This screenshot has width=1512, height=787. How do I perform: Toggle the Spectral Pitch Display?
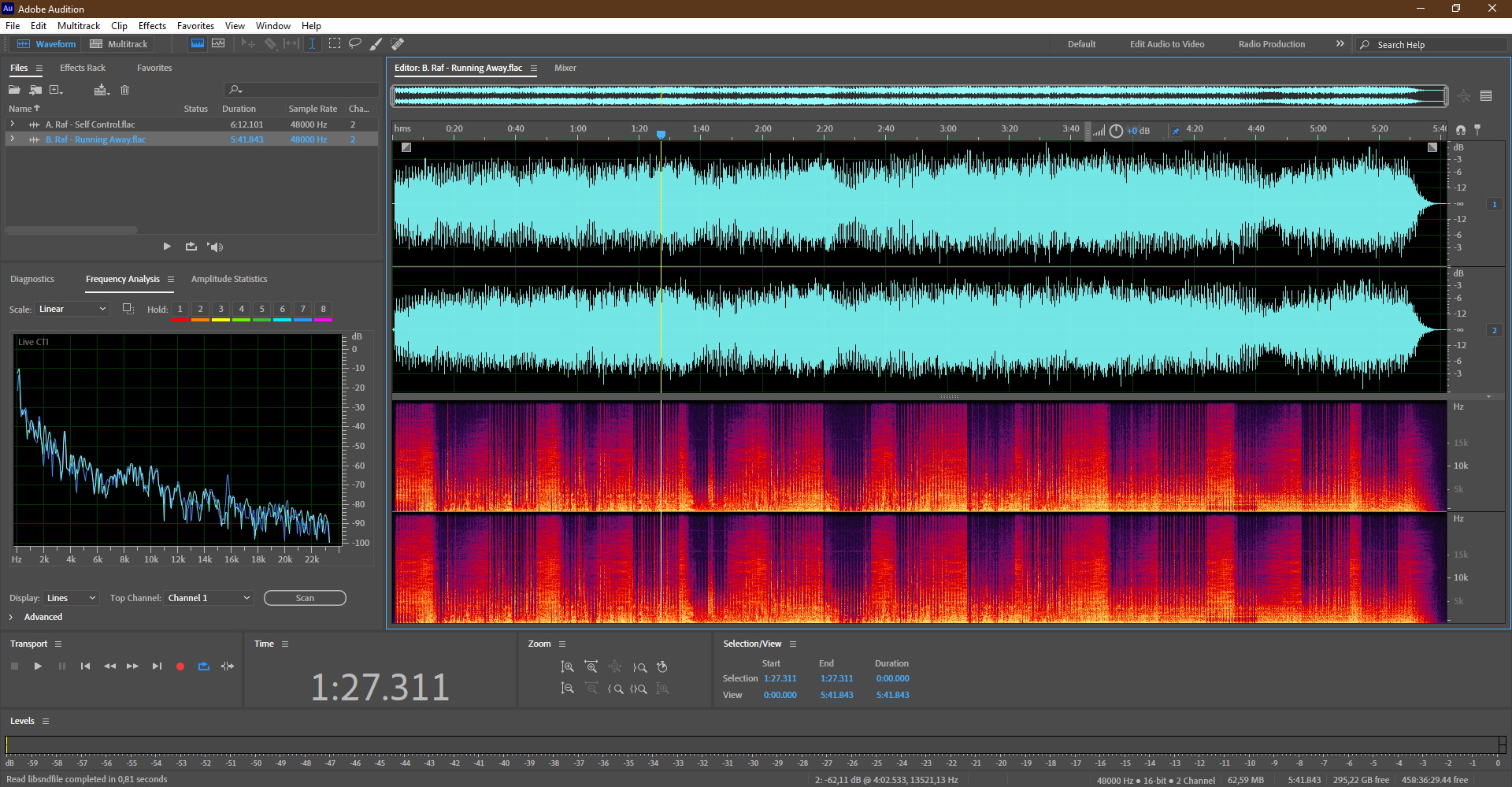click(x=218, y=44)
